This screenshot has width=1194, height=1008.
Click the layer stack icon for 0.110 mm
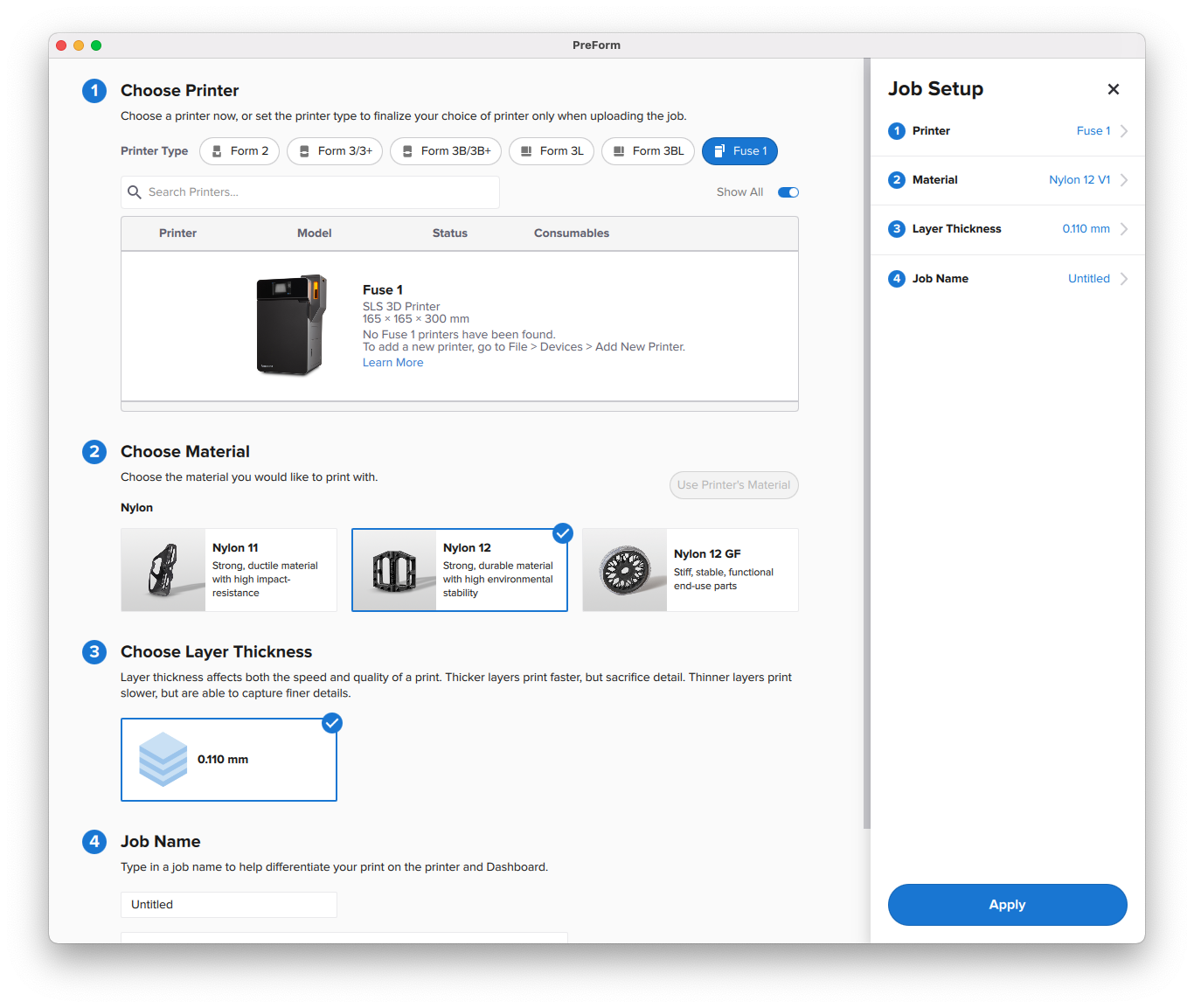tap(163, 760)
